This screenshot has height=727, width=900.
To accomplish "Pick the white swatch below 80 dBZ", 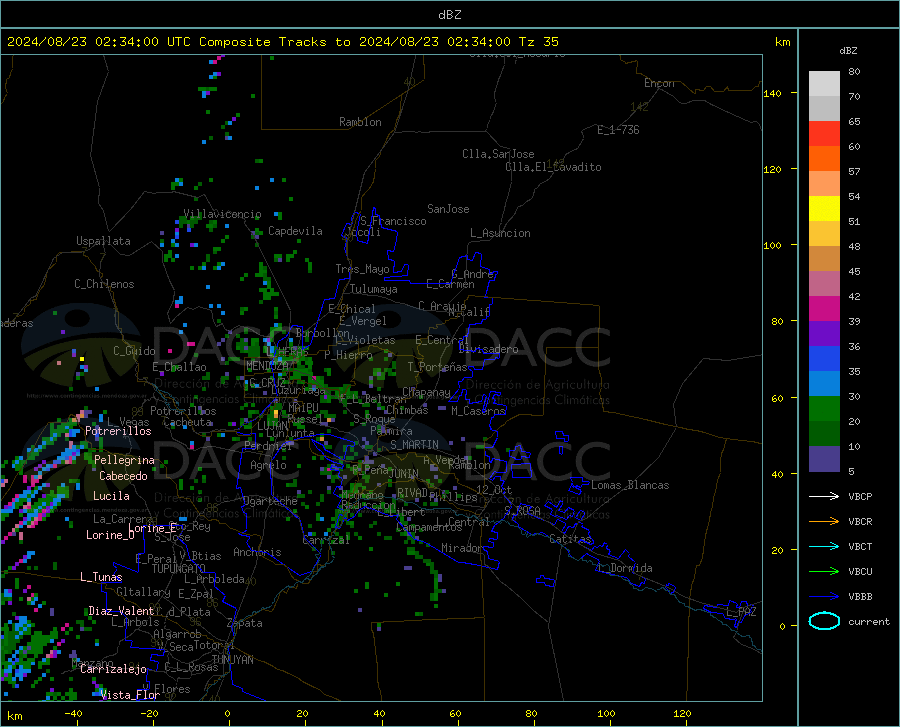I will coord(824,84).
